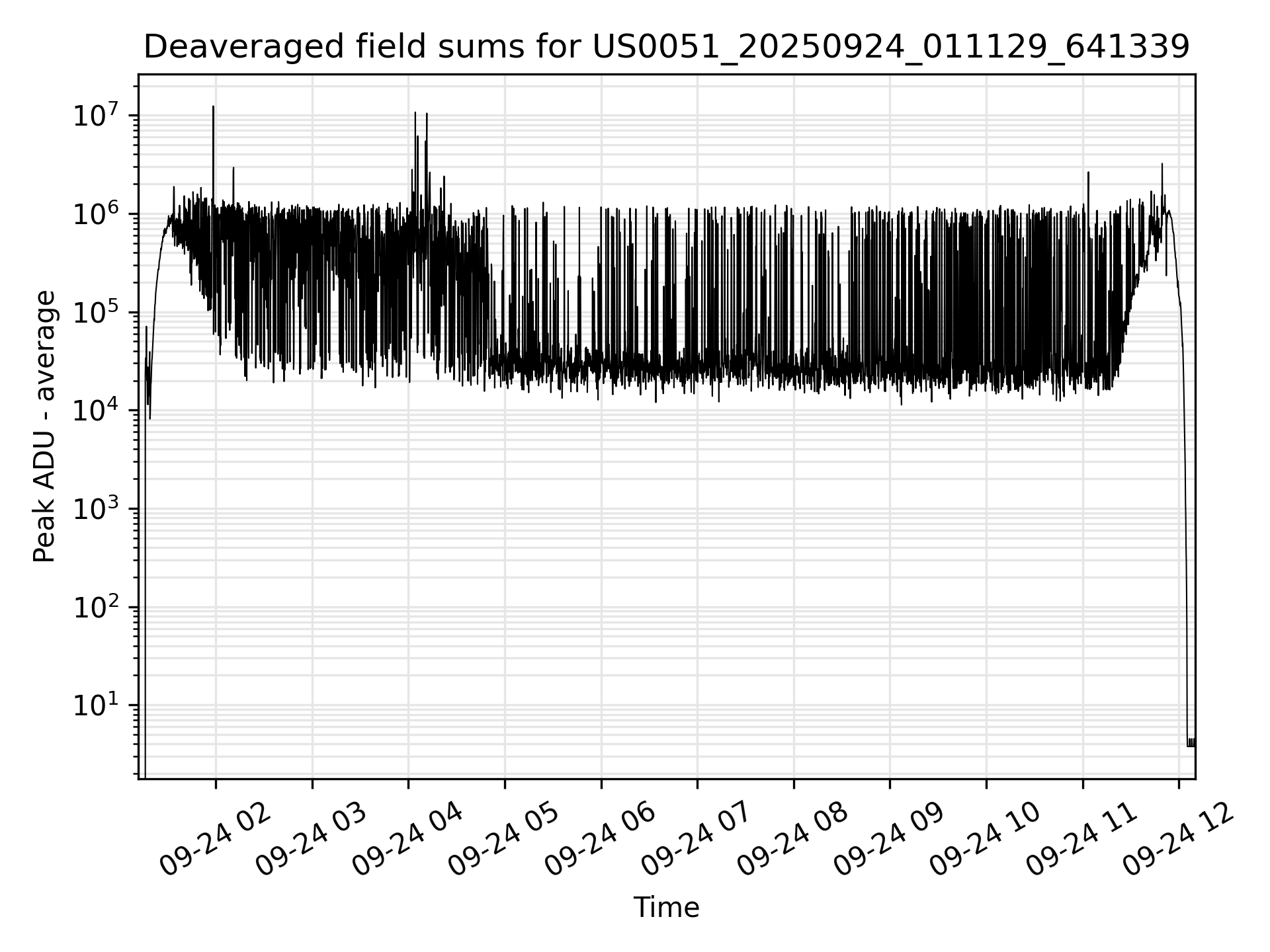Click the 'Peak ADU - average' y-axis label
This screenshot has width=1270, height=952.
[44, 427]
